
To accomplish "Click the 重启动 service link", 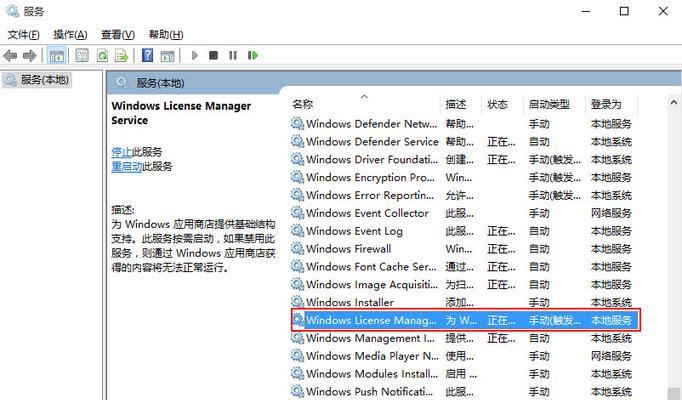I will [127, 166].
